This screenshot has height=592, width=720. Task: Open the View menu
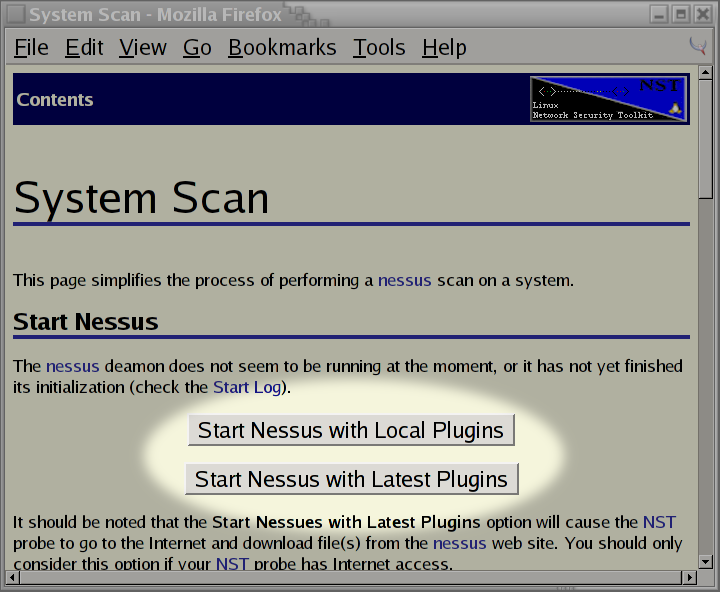click(142, 48)
